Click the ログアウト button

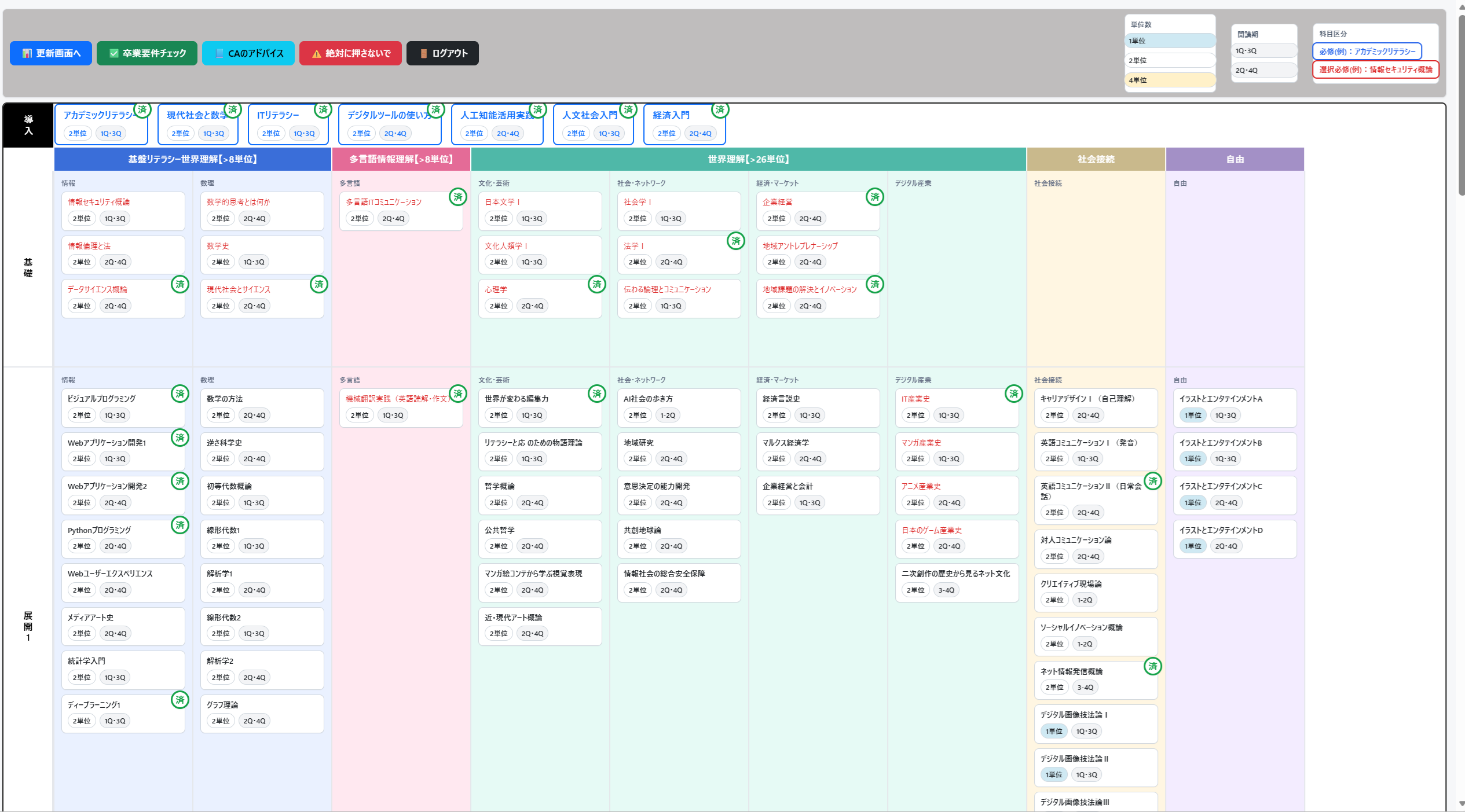point(442,53)
